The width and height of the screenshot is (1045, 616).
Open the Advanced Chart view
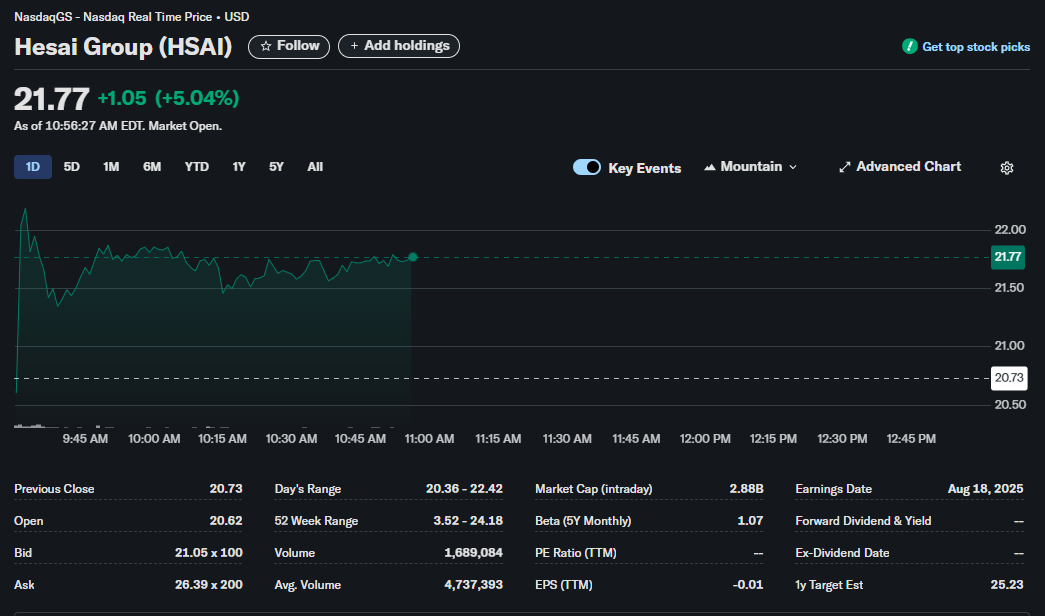(900, 167)
